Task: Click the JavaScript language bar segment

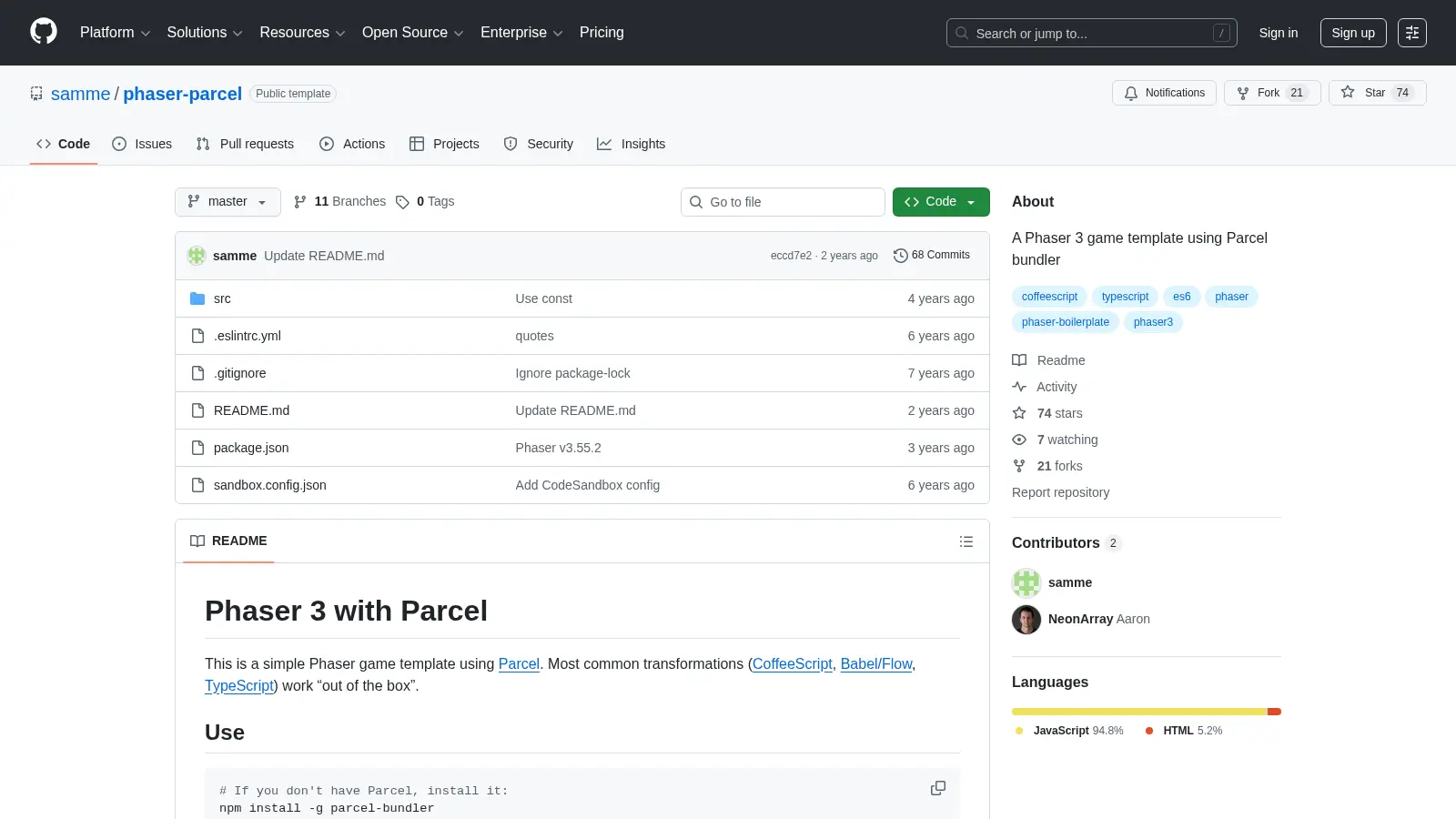Action: point(1139,712)
